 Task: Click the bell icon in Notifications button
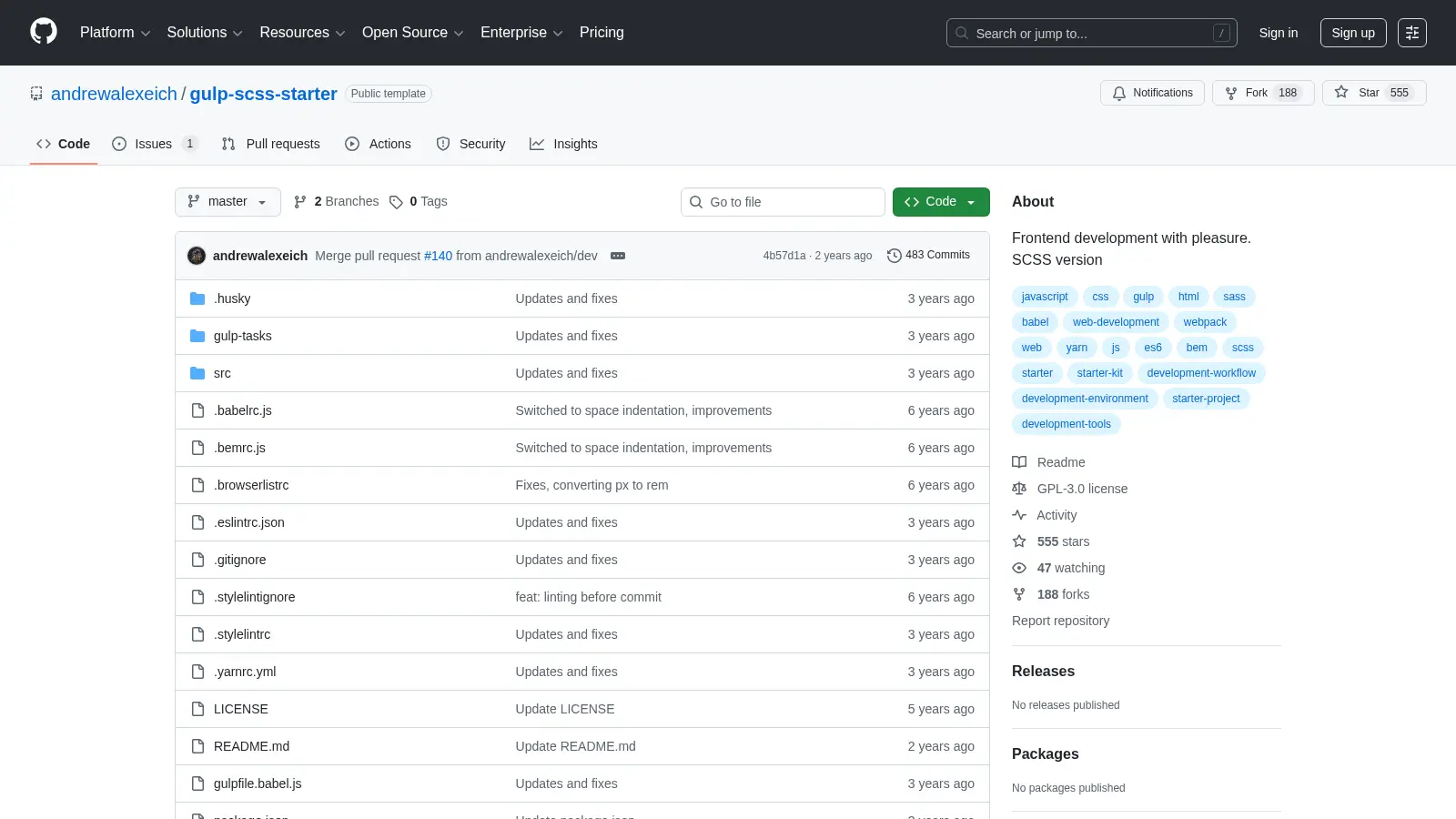pyautogui.click(x=1119, y=93)
